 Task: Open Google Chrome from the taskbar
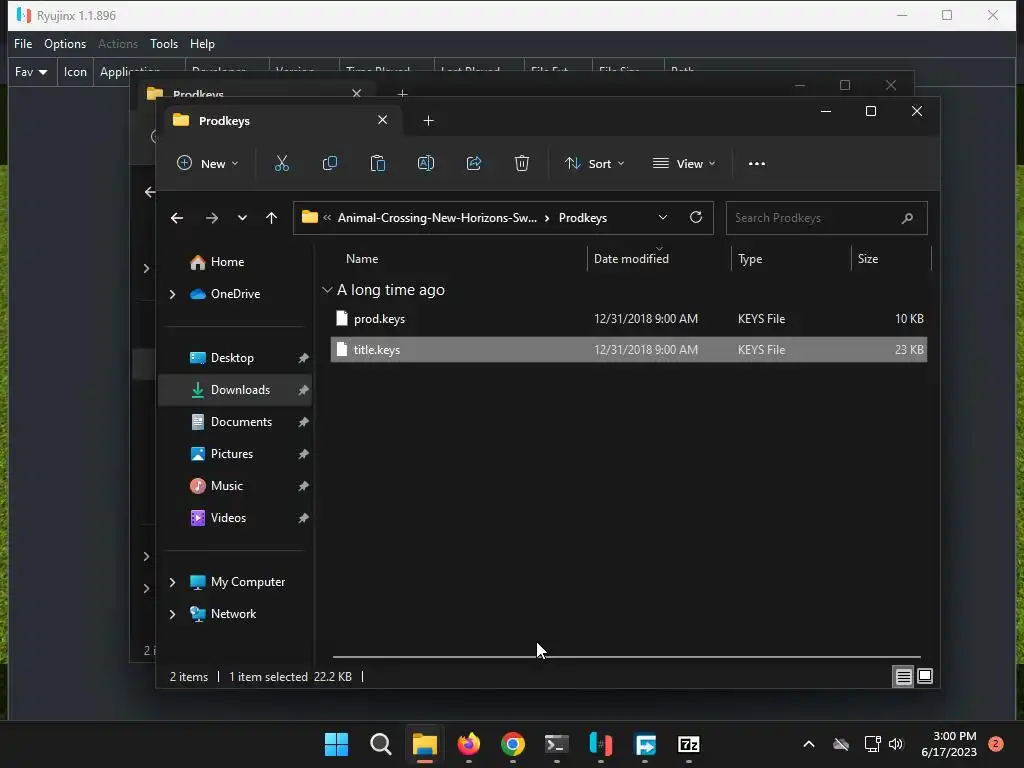coord(513,744)
